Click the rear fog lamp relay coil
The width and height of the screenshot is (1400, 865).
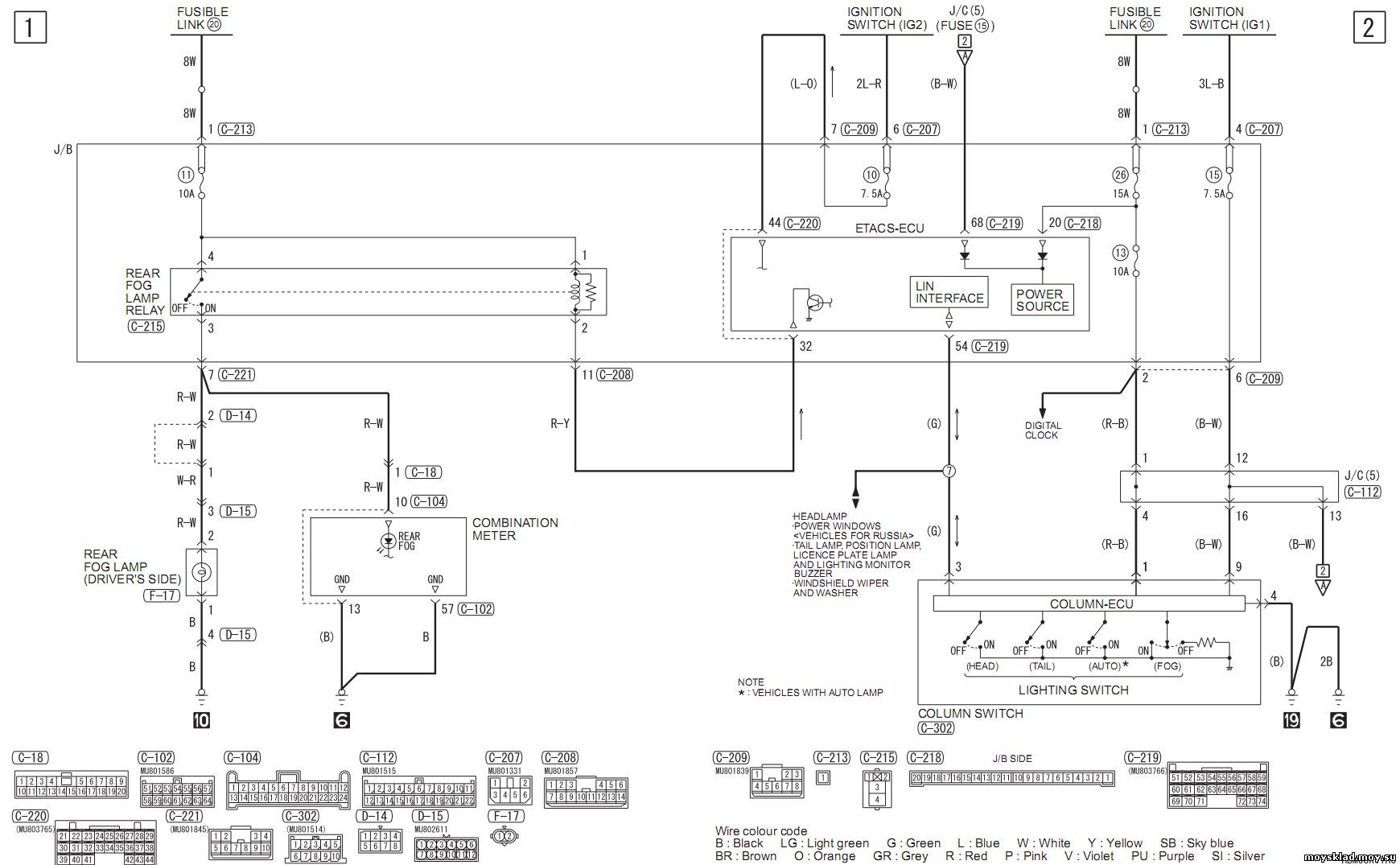(x=576, y=293)
